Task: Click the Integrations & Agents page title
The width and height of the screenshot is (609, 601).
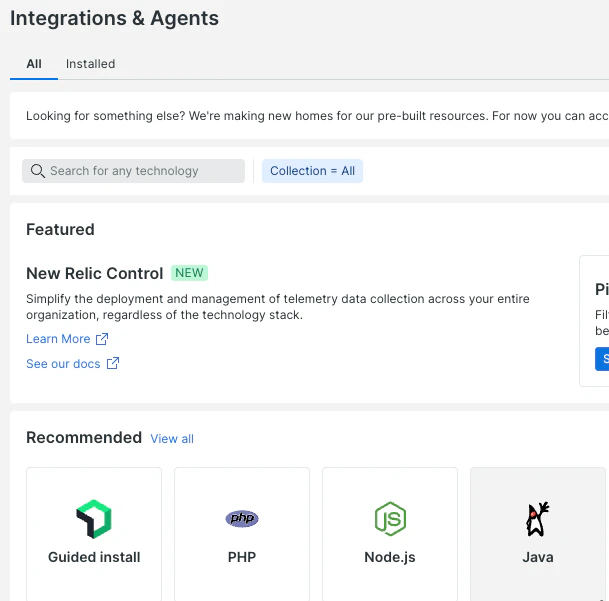Action: coord(115,18)
